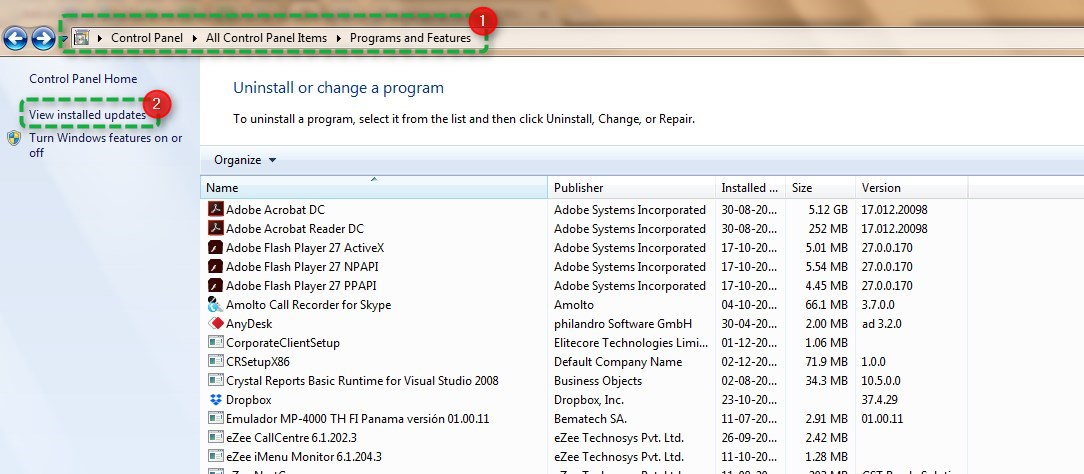Click the shield icon beside Windows features
Image resolution: width=1084 pixels, height=474 pixels.
coord(14,138)
